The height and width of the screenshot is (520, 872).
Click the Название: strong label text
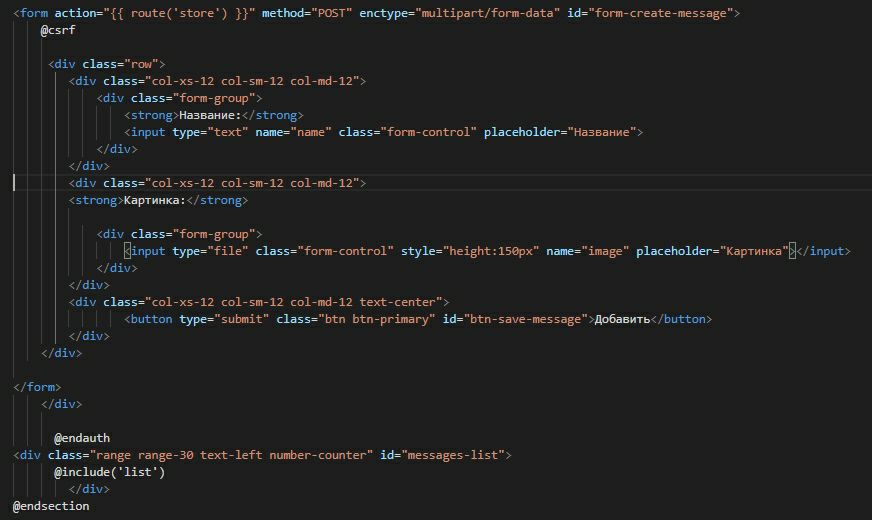(x=210, y=115)
